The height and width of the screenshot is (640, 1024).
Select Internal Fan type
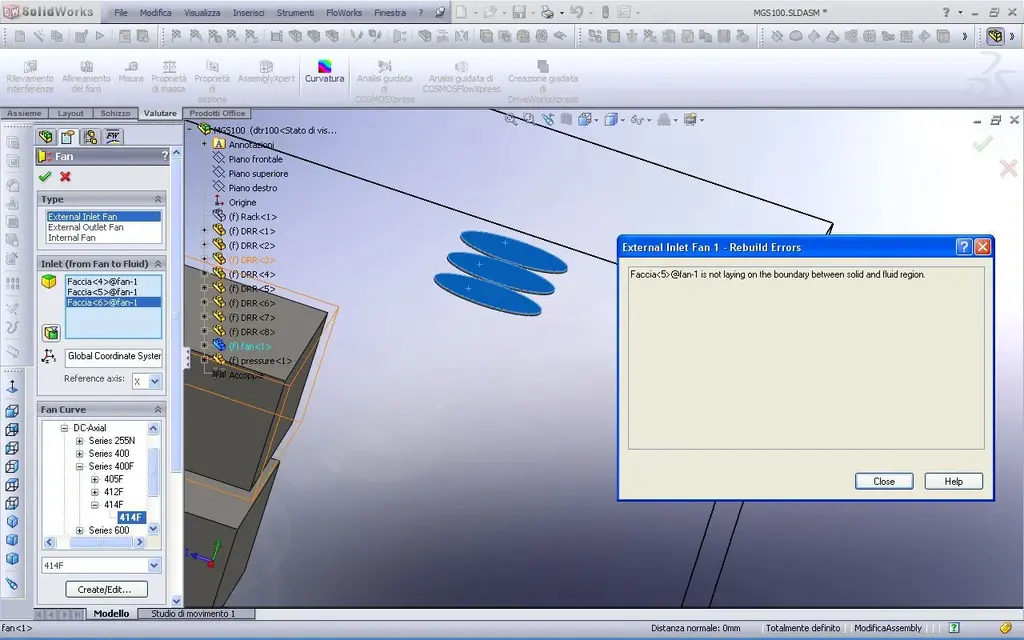72,238
